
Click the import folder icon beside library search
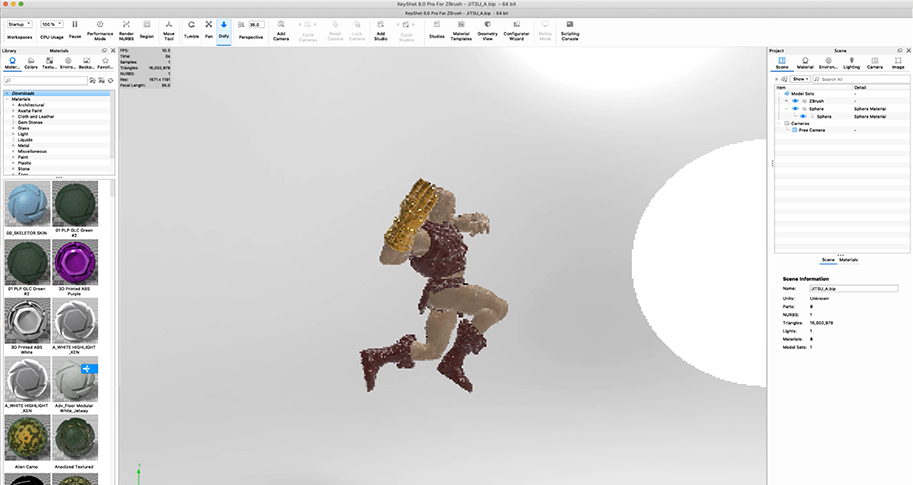coord(93,80)
